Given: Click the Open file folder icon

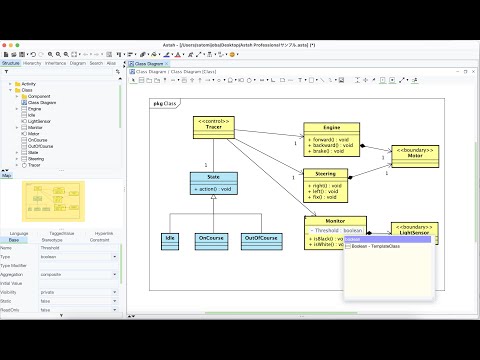Looking at the screenshot, I should coord(14,54).
